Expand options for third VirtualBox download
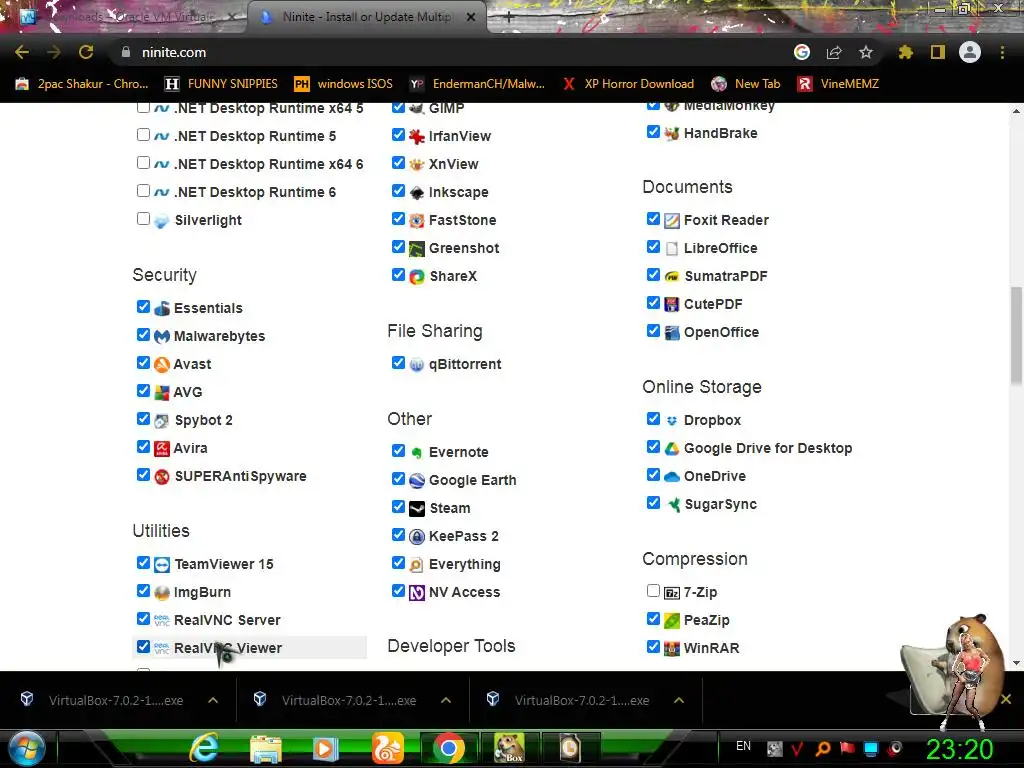 click(679, 700)
